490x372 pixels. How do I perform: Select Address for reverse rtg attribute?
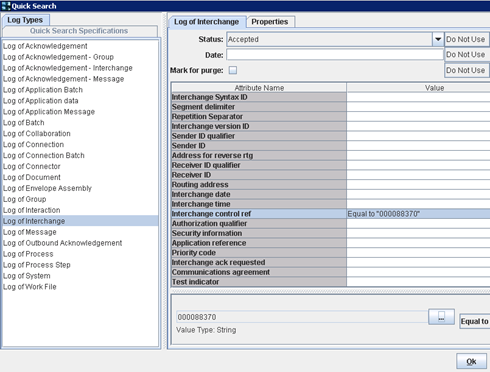click(259, 155)
